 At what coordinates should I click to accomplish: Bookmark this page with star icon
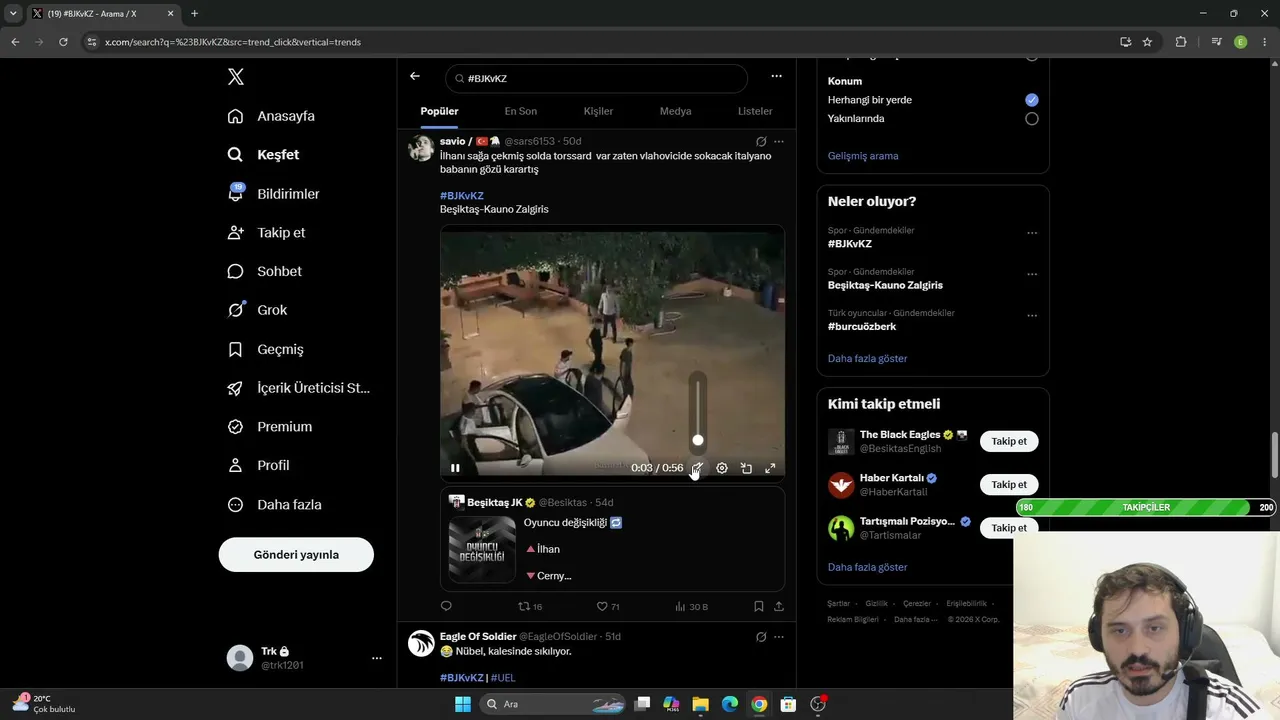tap(1147, 42)
